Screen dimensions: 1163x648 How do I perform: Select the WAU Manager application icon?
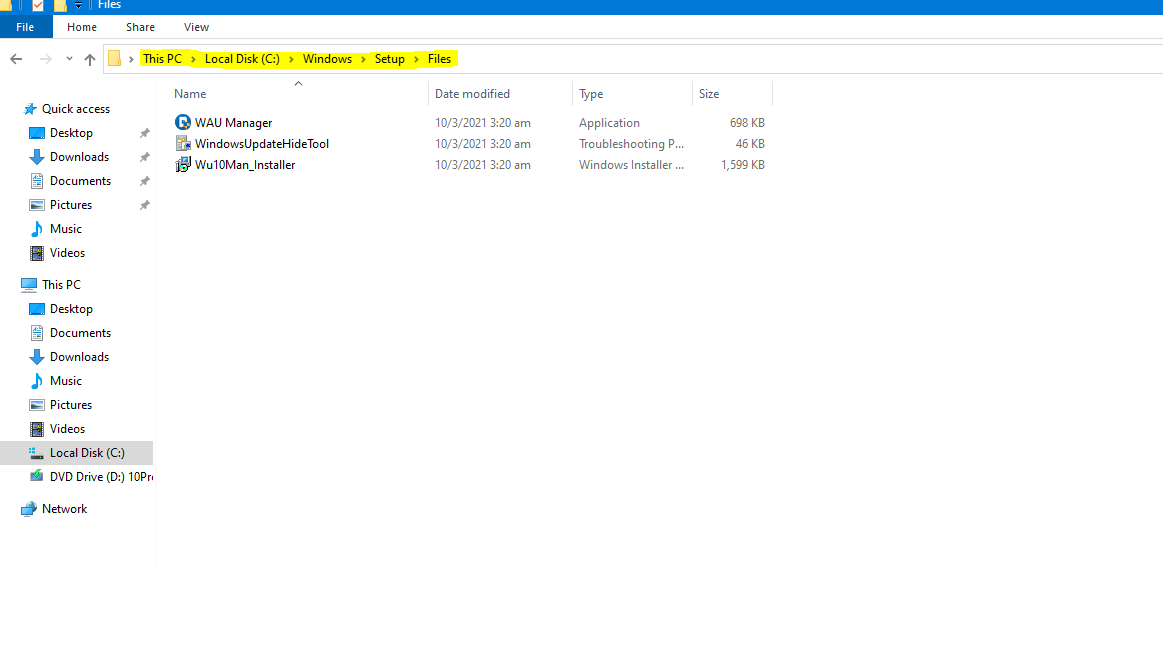182,122
